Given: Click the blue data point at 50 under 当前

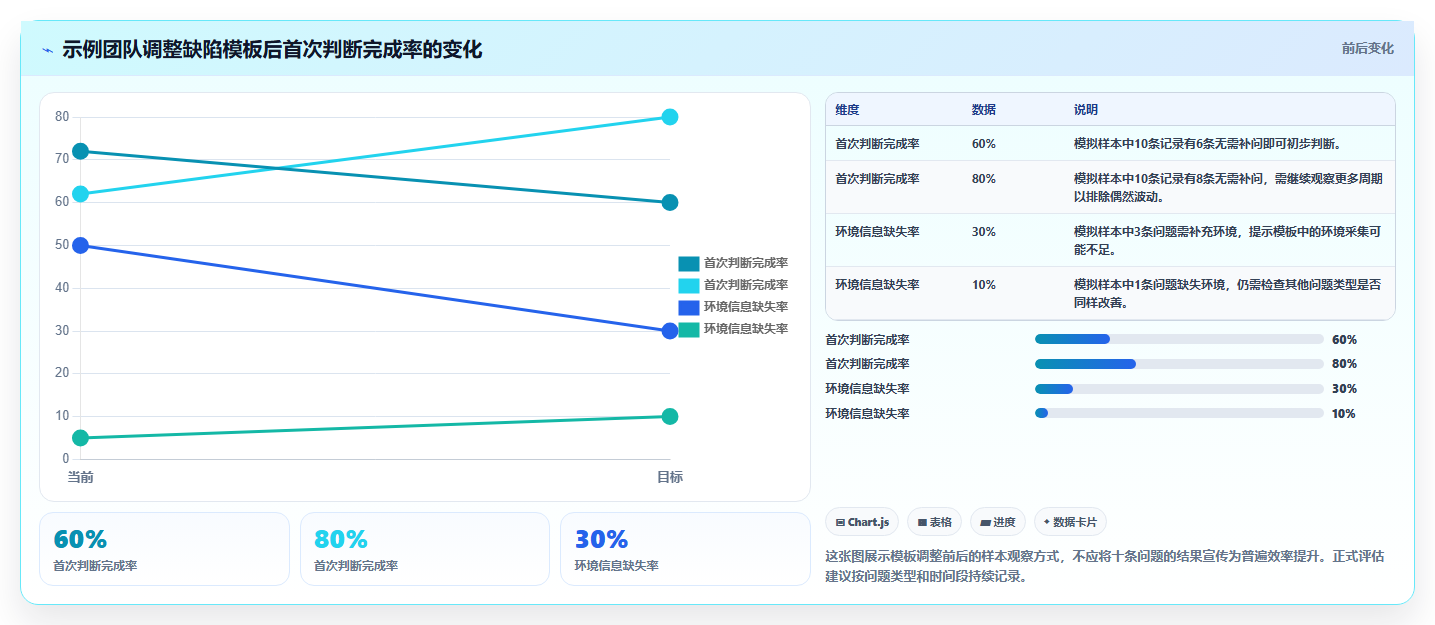Looking at the screenshot, I should (x=81, y=245).
